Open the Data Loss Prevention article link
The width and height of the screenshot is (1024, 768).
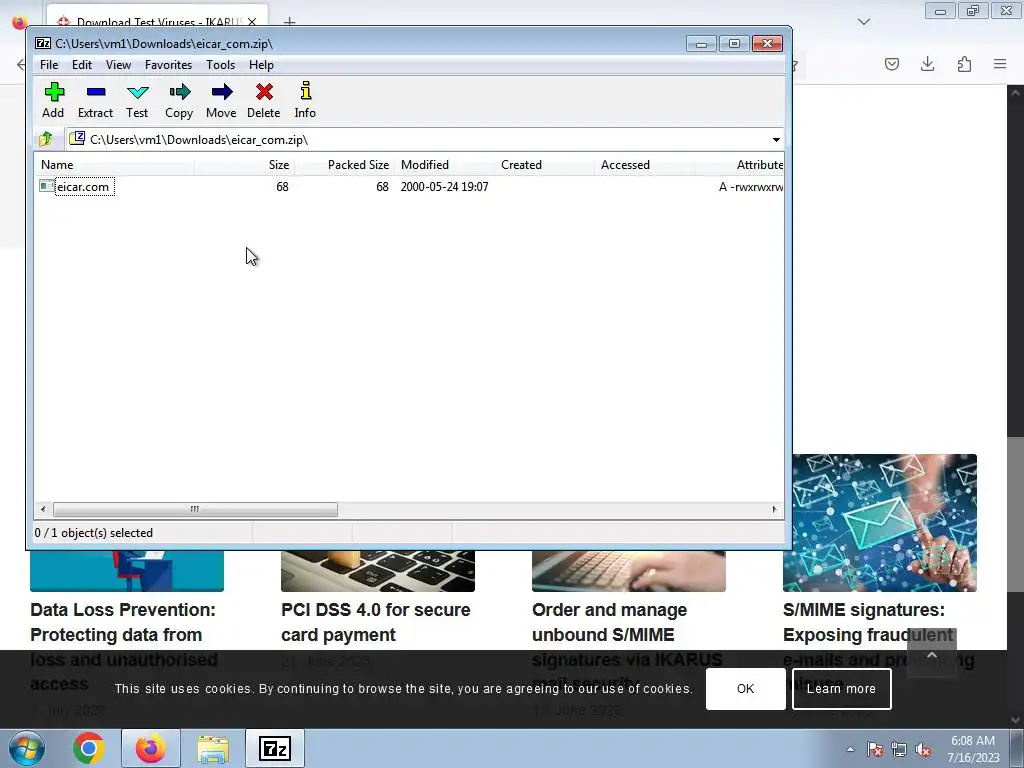(124, 647)
